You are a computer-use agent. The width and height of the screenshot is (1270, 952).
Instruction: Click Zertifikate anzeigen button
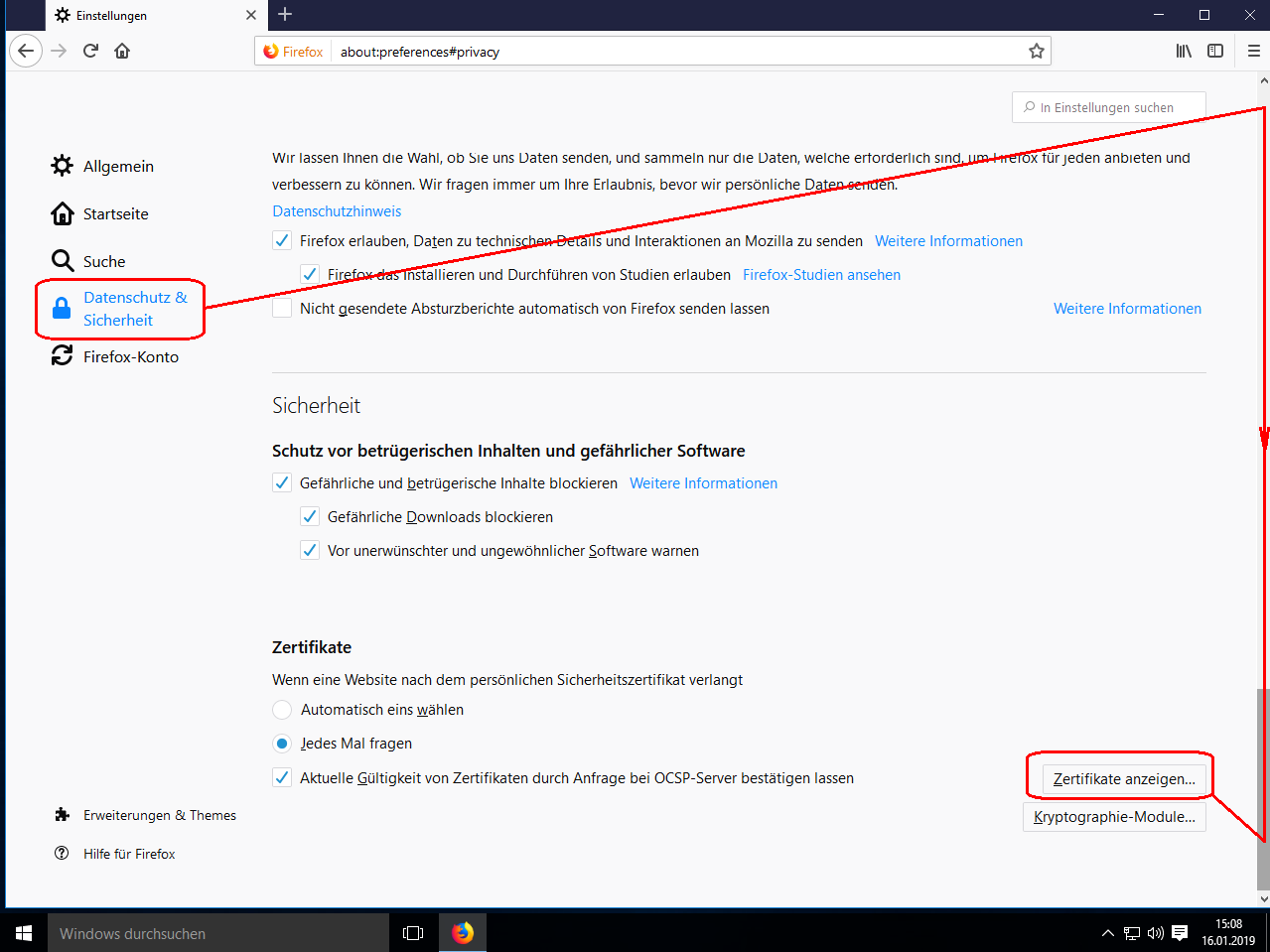pos(1123,779)
